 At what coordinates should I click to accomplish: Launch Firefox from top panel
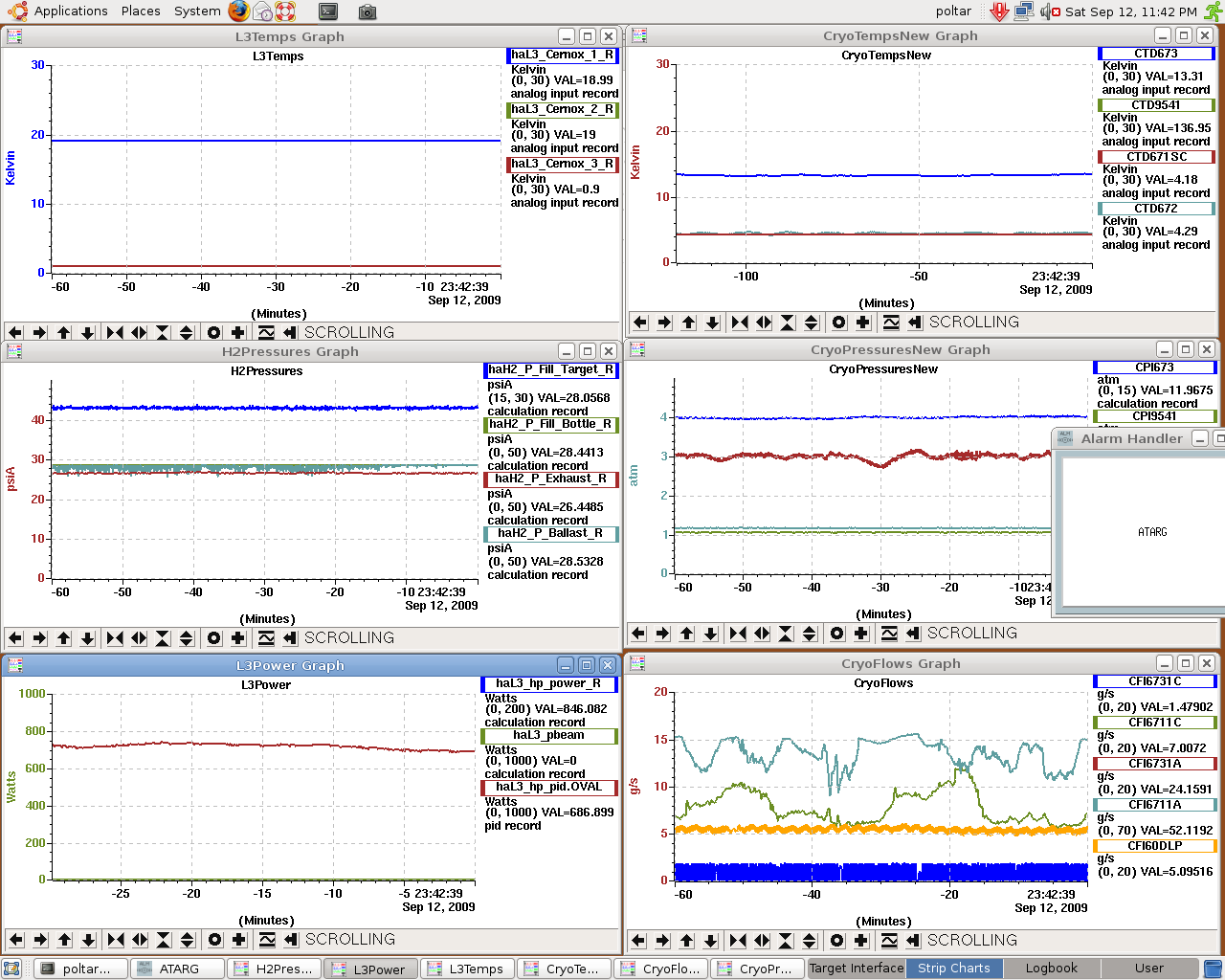(239, 11)
